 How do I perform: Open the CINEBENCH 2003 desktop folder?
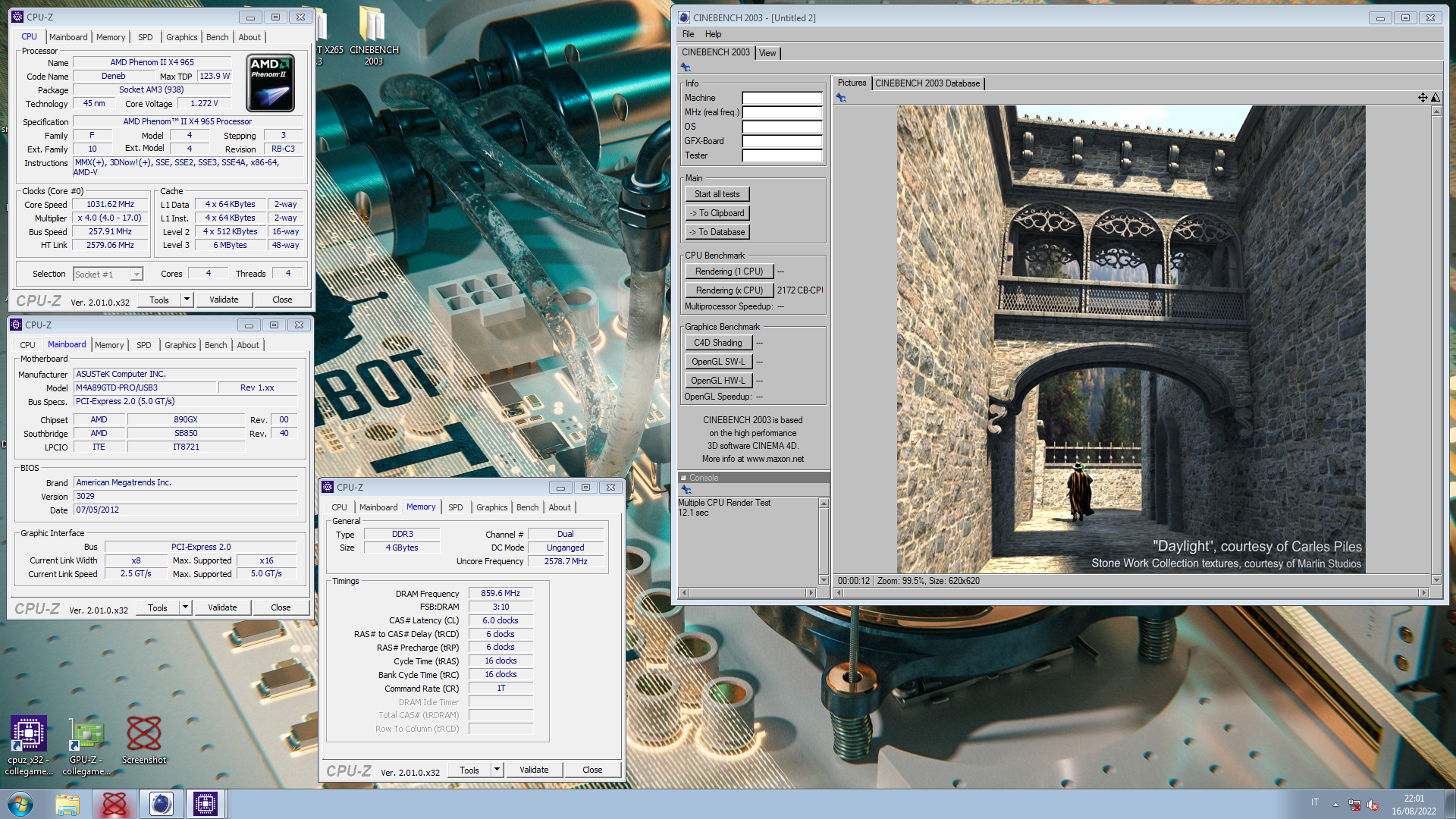[373, 36]
